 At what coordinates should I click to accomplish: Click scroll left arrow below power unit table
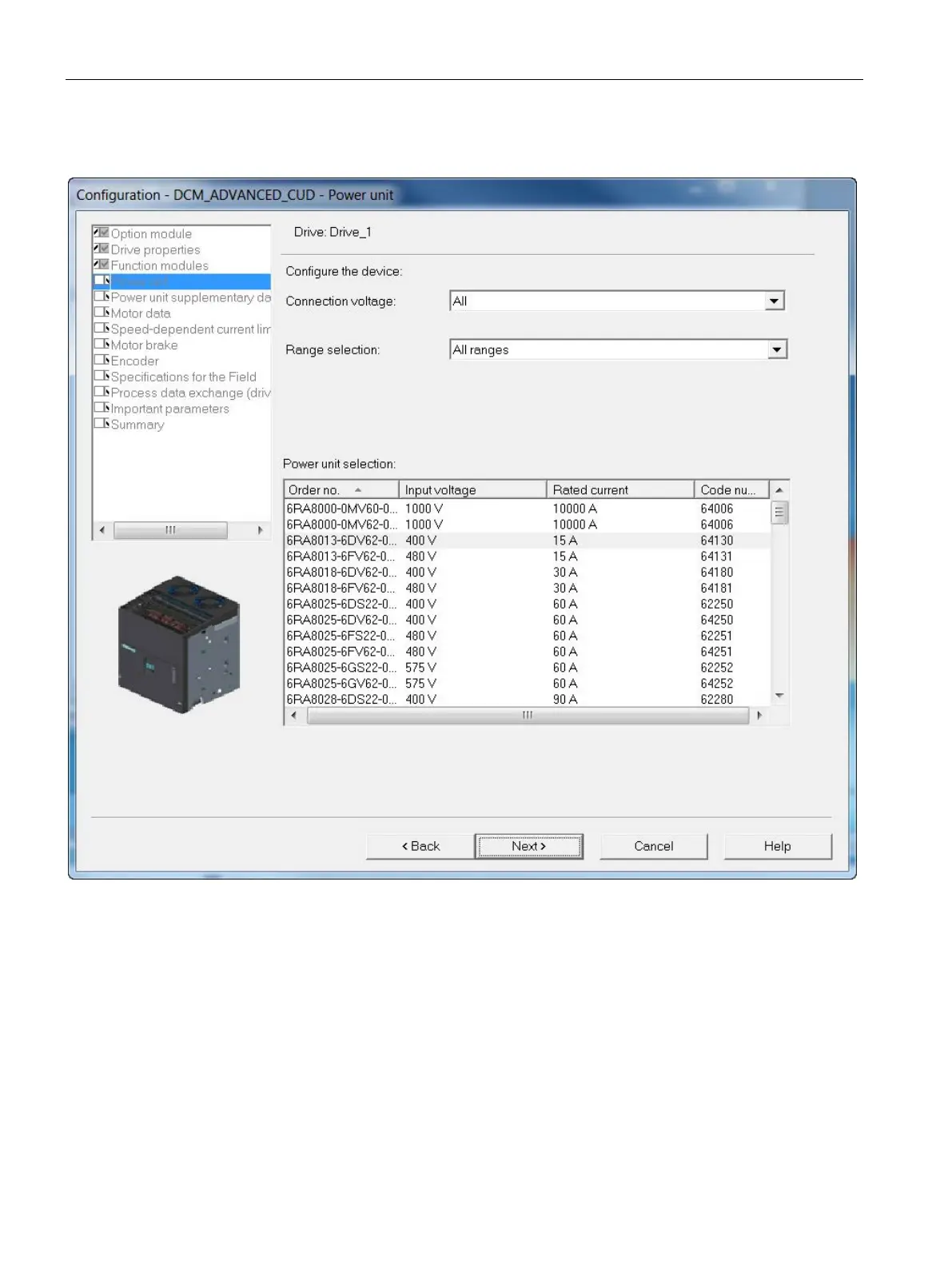(x=294, y=715)
